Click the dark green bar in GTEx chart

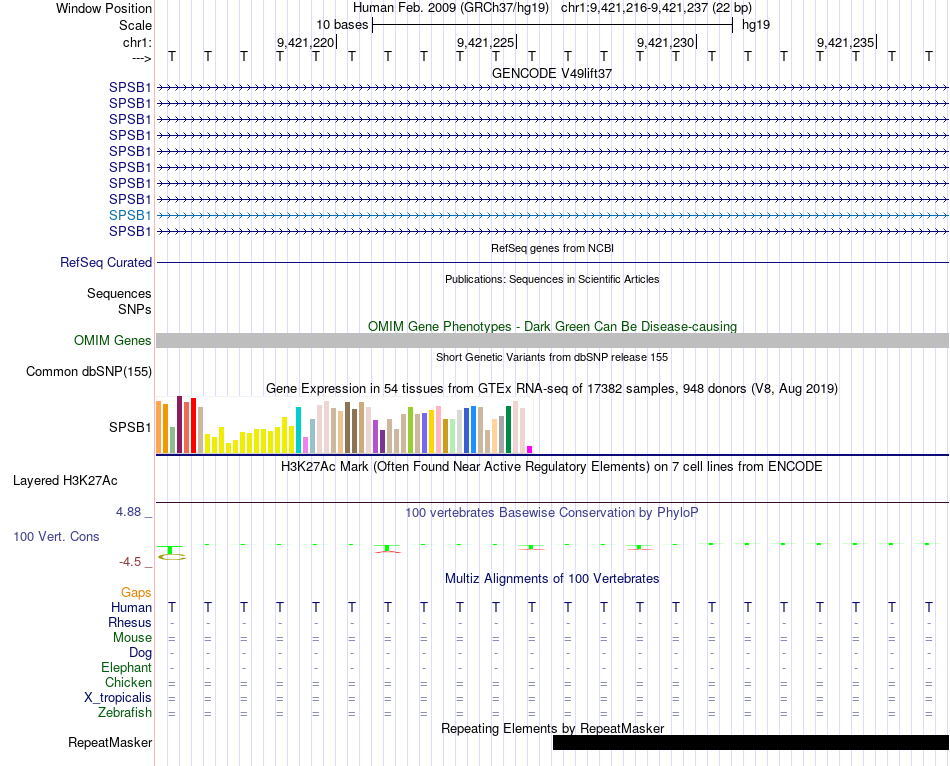(508, 430)
